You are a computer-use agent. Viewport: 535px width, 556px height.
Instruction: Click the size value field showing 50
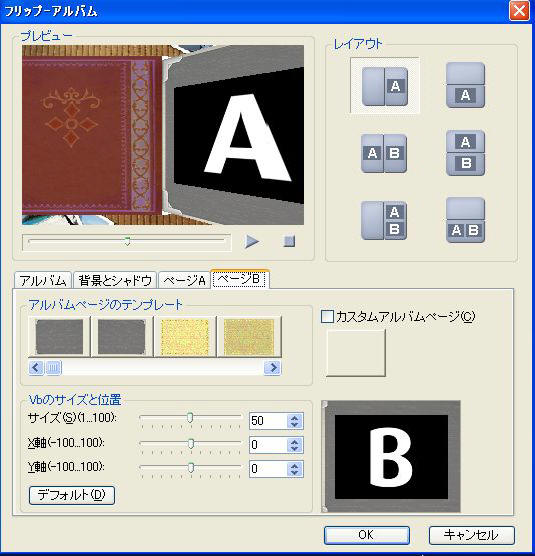coord(268,421)
